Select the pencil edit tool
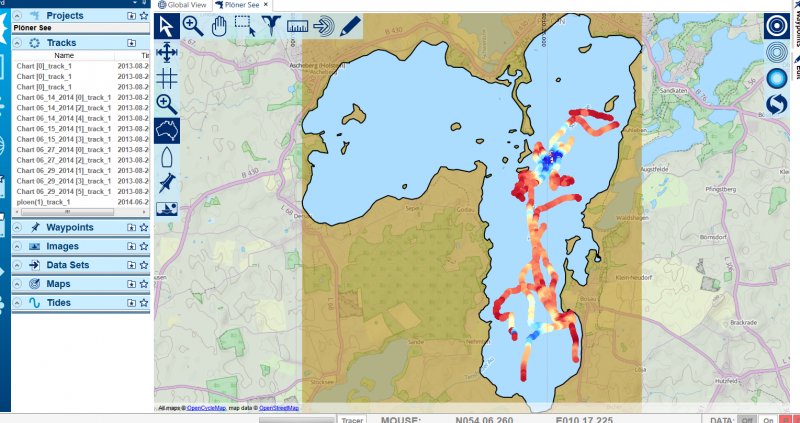The image size is (800, 423). tap(349, 26)
